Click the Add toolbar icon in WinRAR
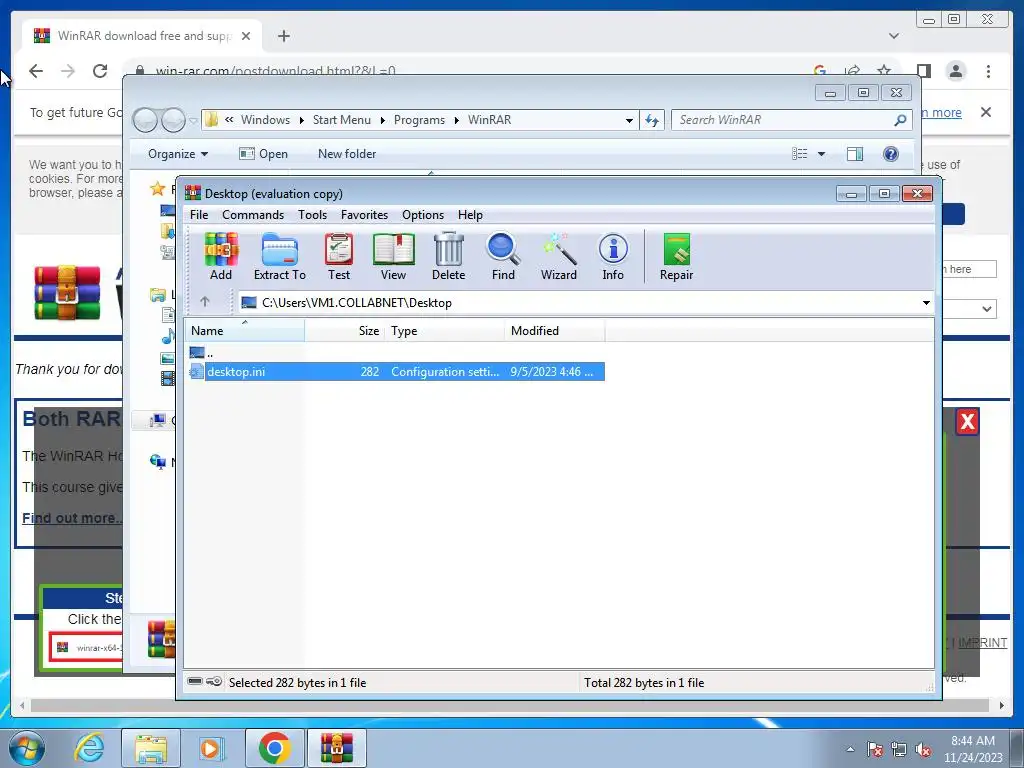Viewport: 1024px width, 768px height. click(x=221, y=257)
